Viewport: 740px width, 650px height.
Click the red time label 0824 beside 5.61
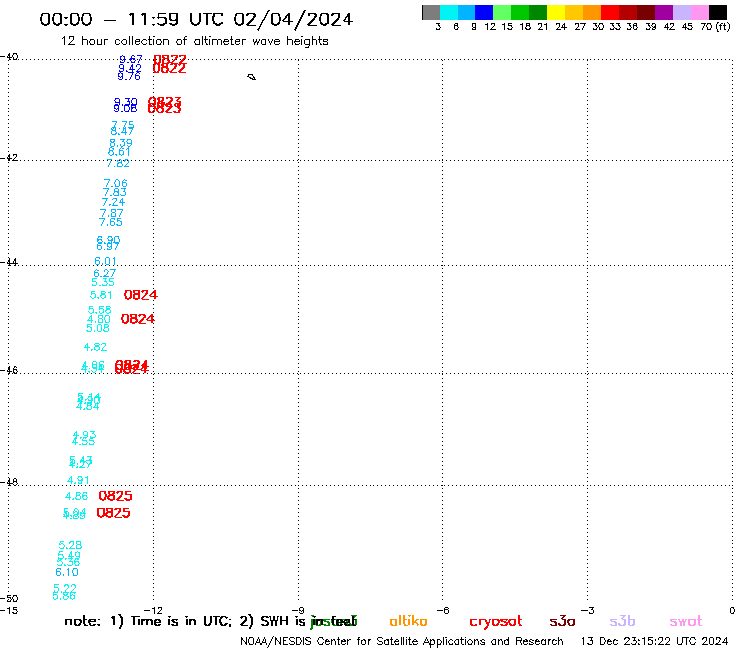click(x=141, y=295)
